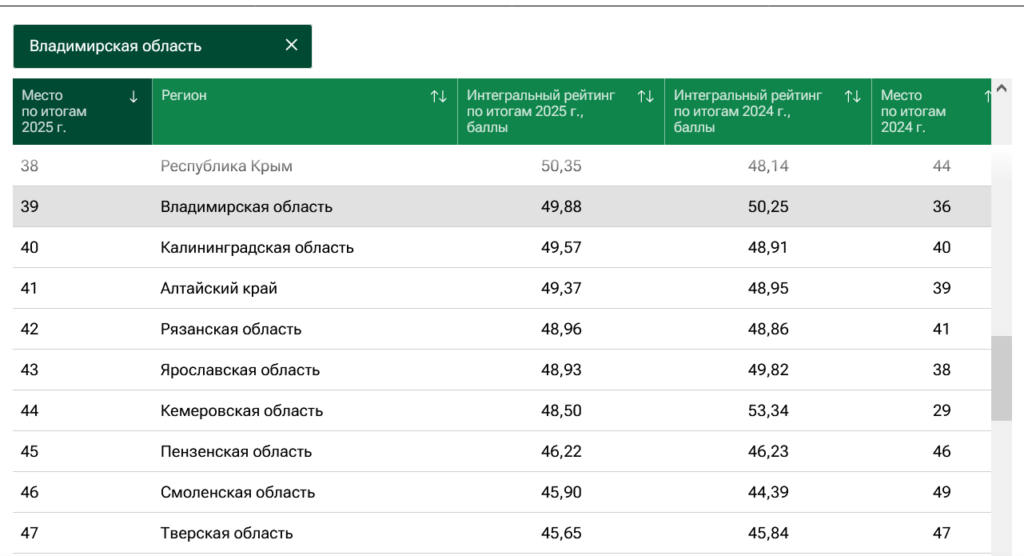1024x556 pixels.
Task: Click the Смоленская область region name
Action: pyautogui.click(x=238, y=492)
